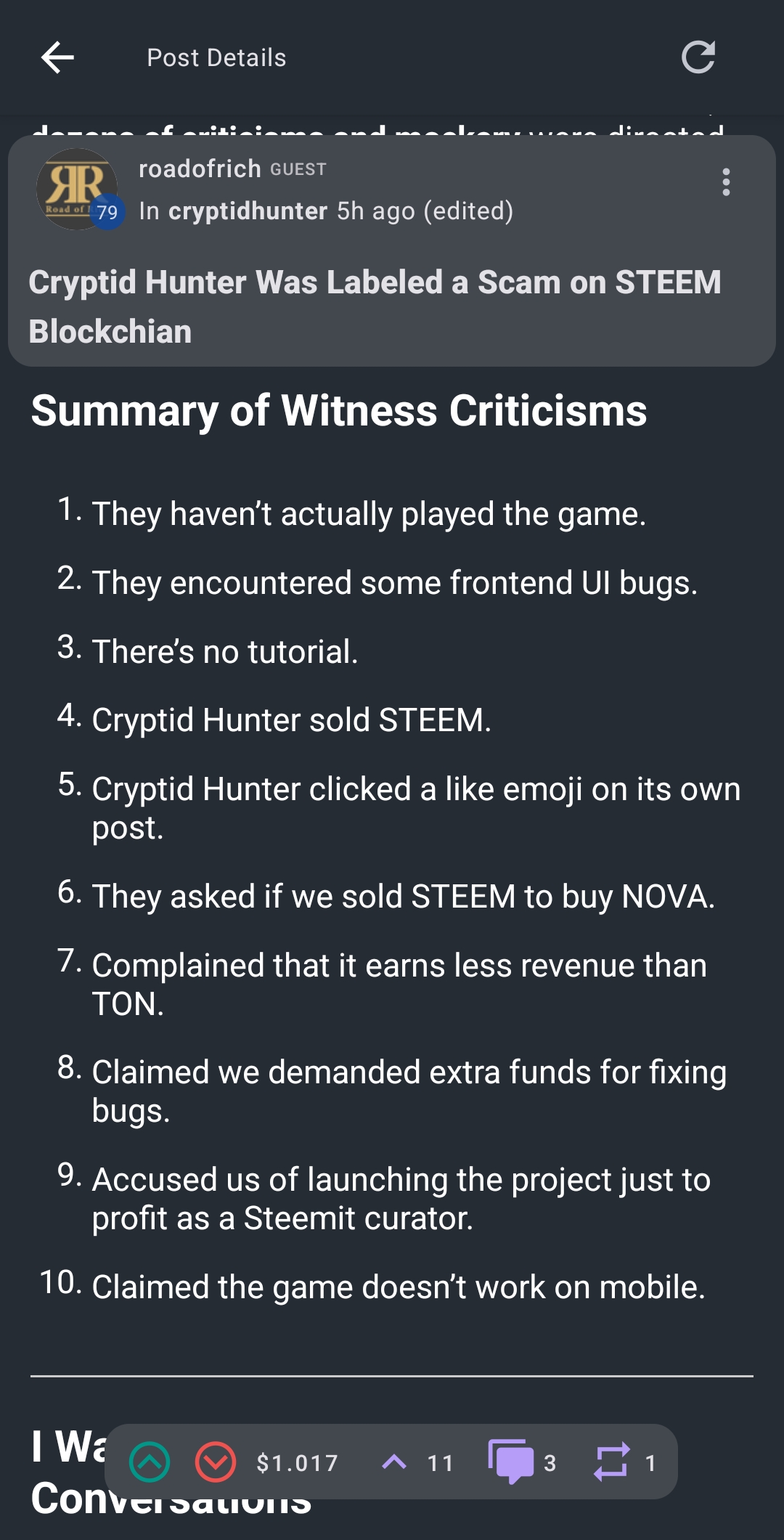Tap the GUEST role label
Viewport: 784px width, 1540px height.
coord(298,169)
